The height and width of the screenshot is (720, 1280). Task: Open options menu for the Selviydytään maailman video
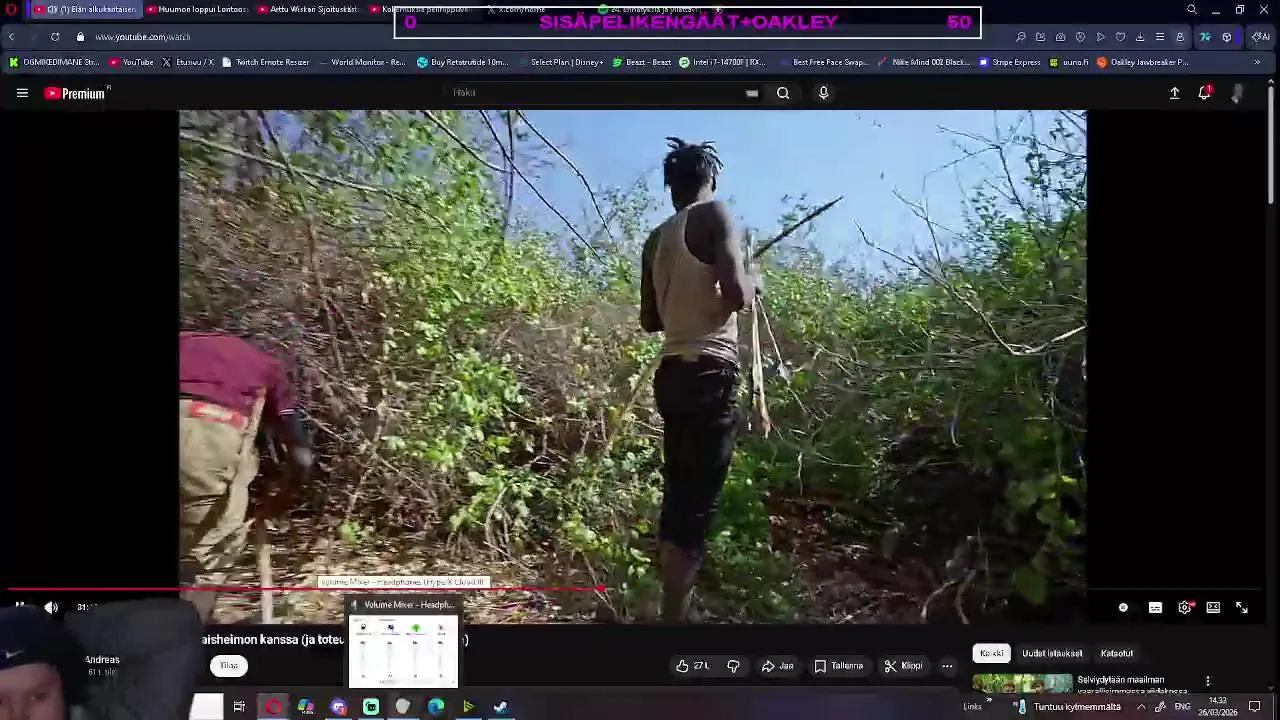click(x=1207, y=682)
